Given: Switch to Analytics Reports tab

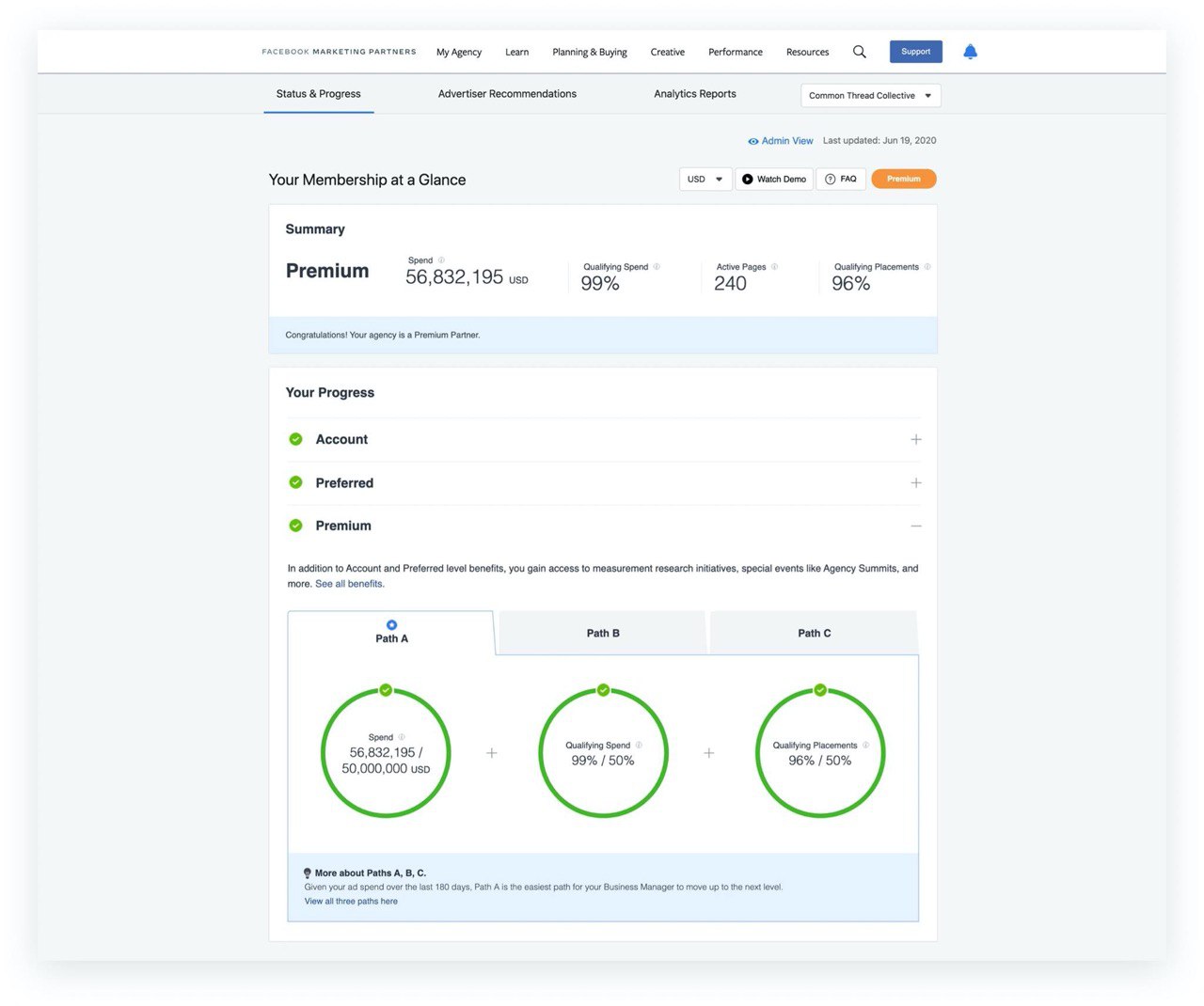Looking at the screenshot, I should click(x=695, y=94).
